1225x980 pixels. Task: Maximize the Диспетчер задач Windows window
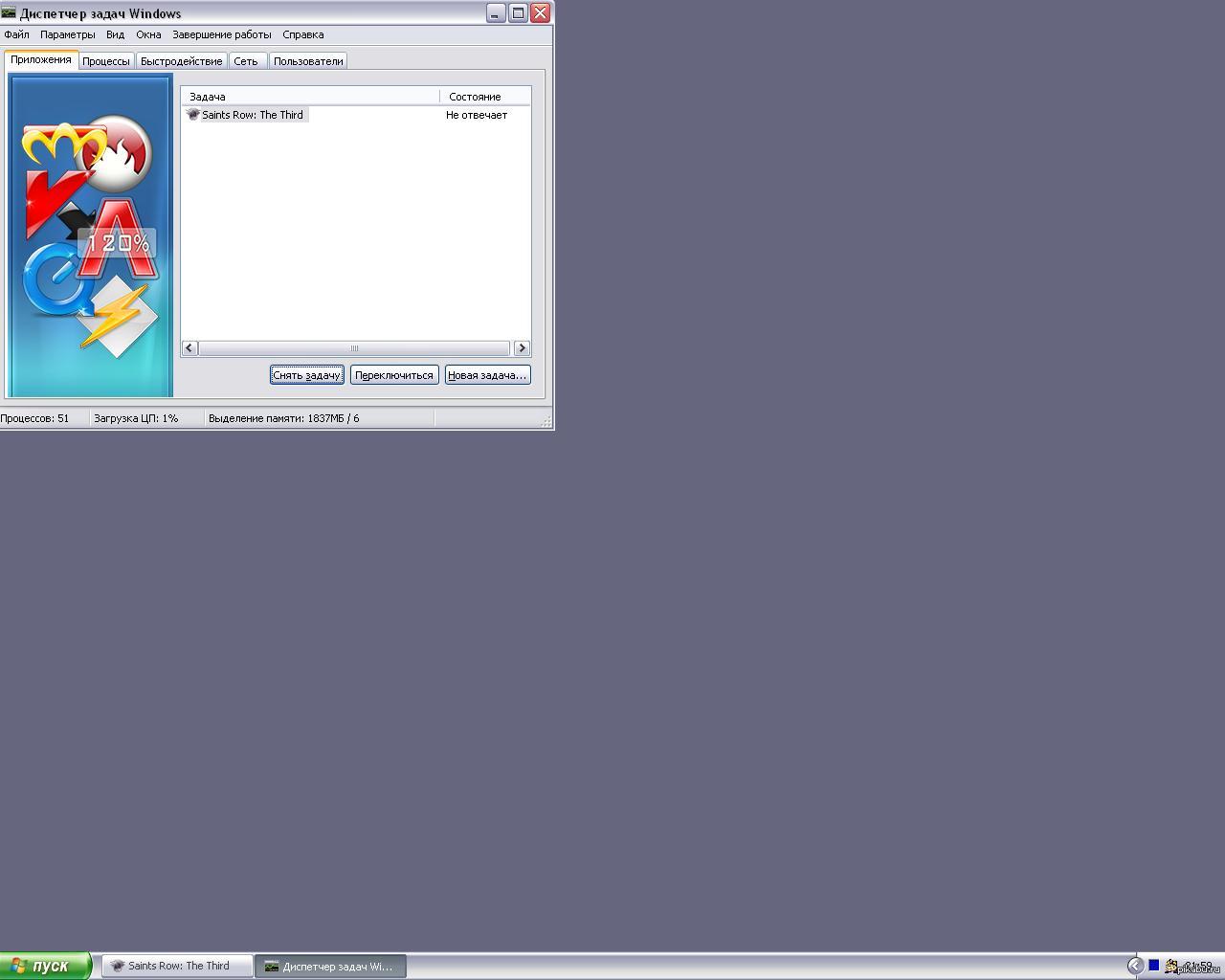(x=518, y=13)
